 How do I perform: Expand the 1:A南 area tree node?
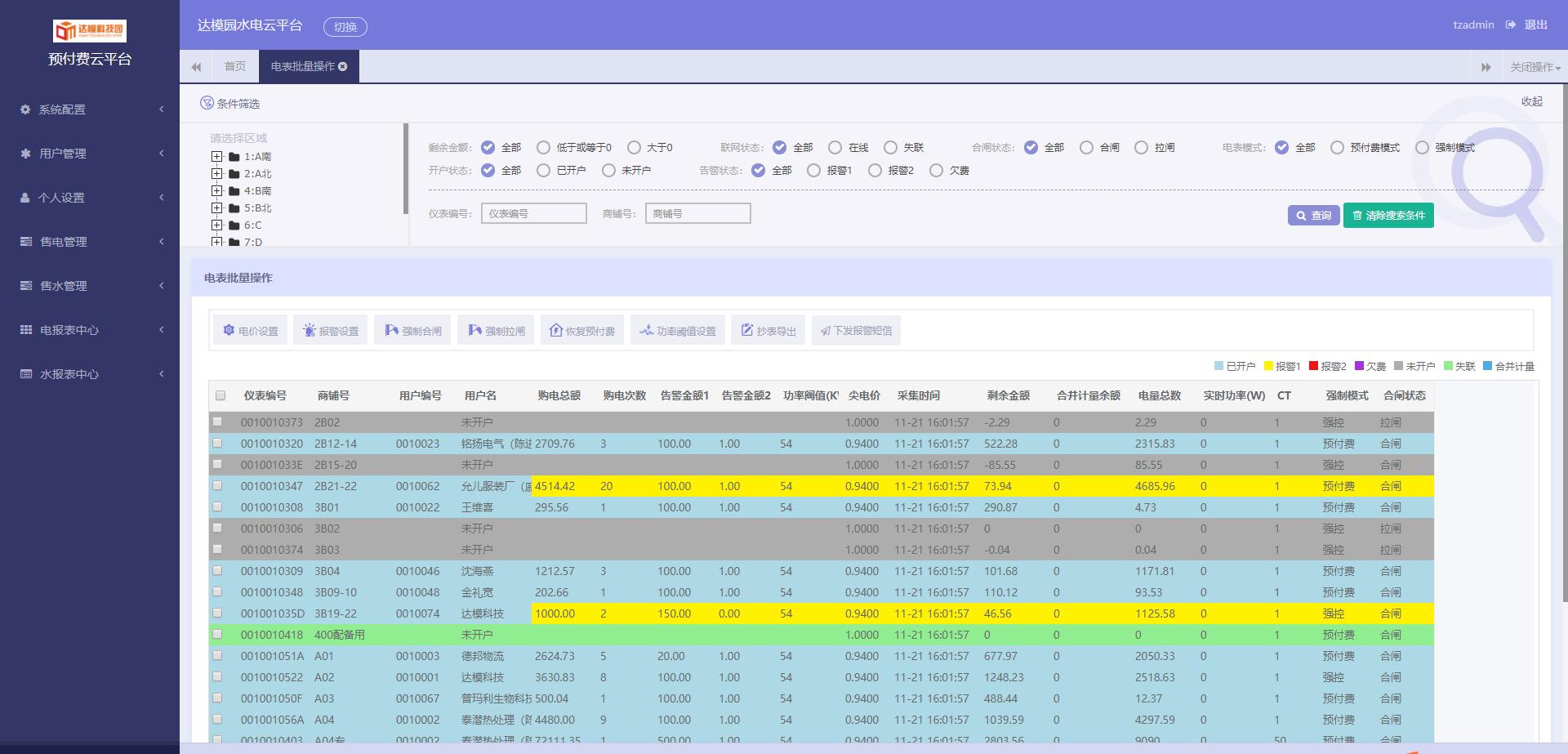tap(216, 157)
